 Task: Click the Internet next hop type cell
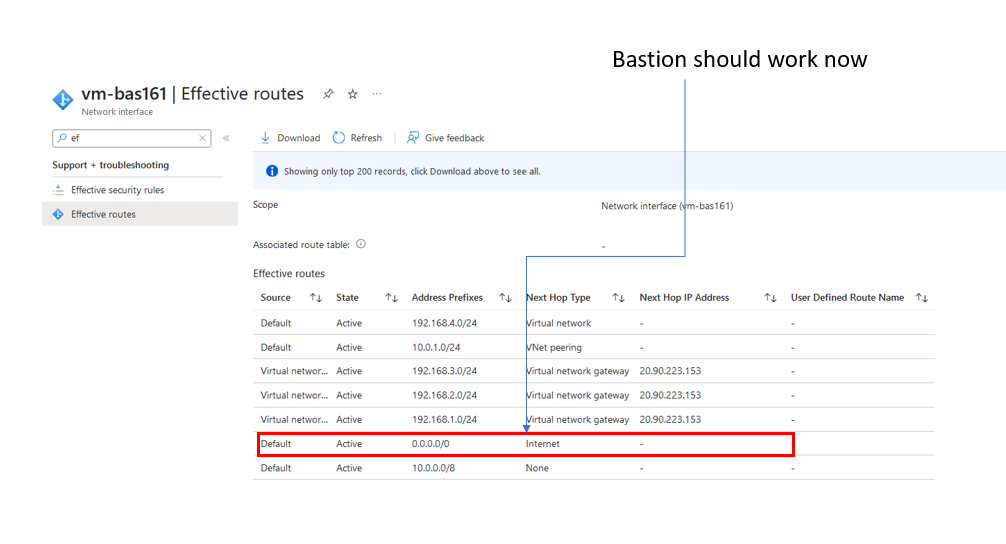pos(543,444)
